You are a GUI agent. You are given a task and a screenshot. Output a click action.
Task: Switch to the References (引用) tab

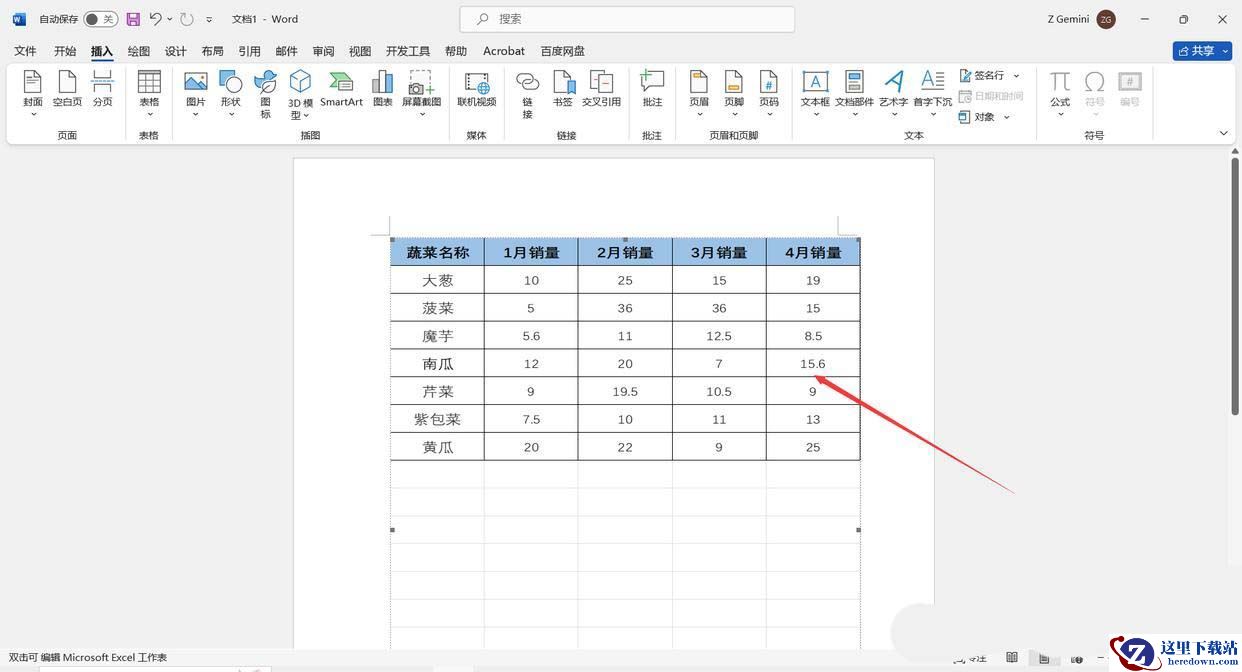point(249,51)
